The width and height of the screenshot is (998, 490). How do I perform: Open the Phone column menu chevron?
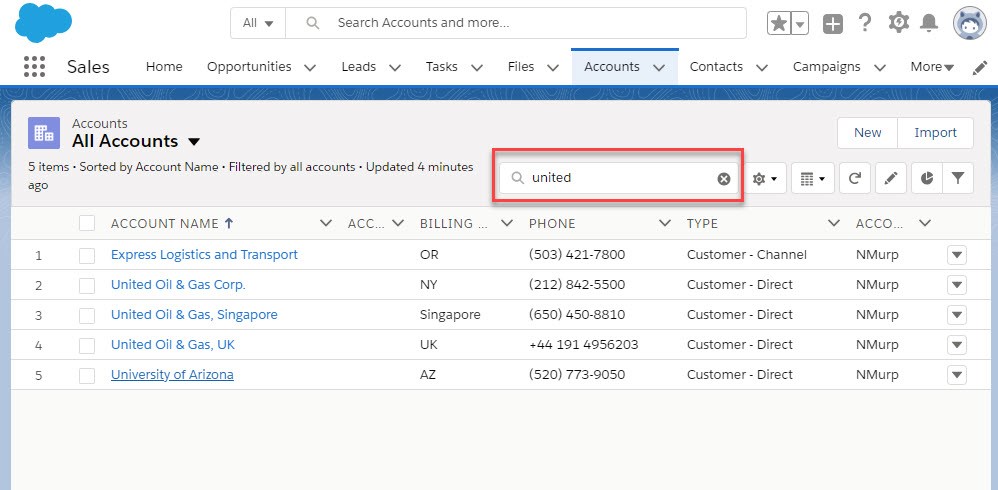pos(665,223)
